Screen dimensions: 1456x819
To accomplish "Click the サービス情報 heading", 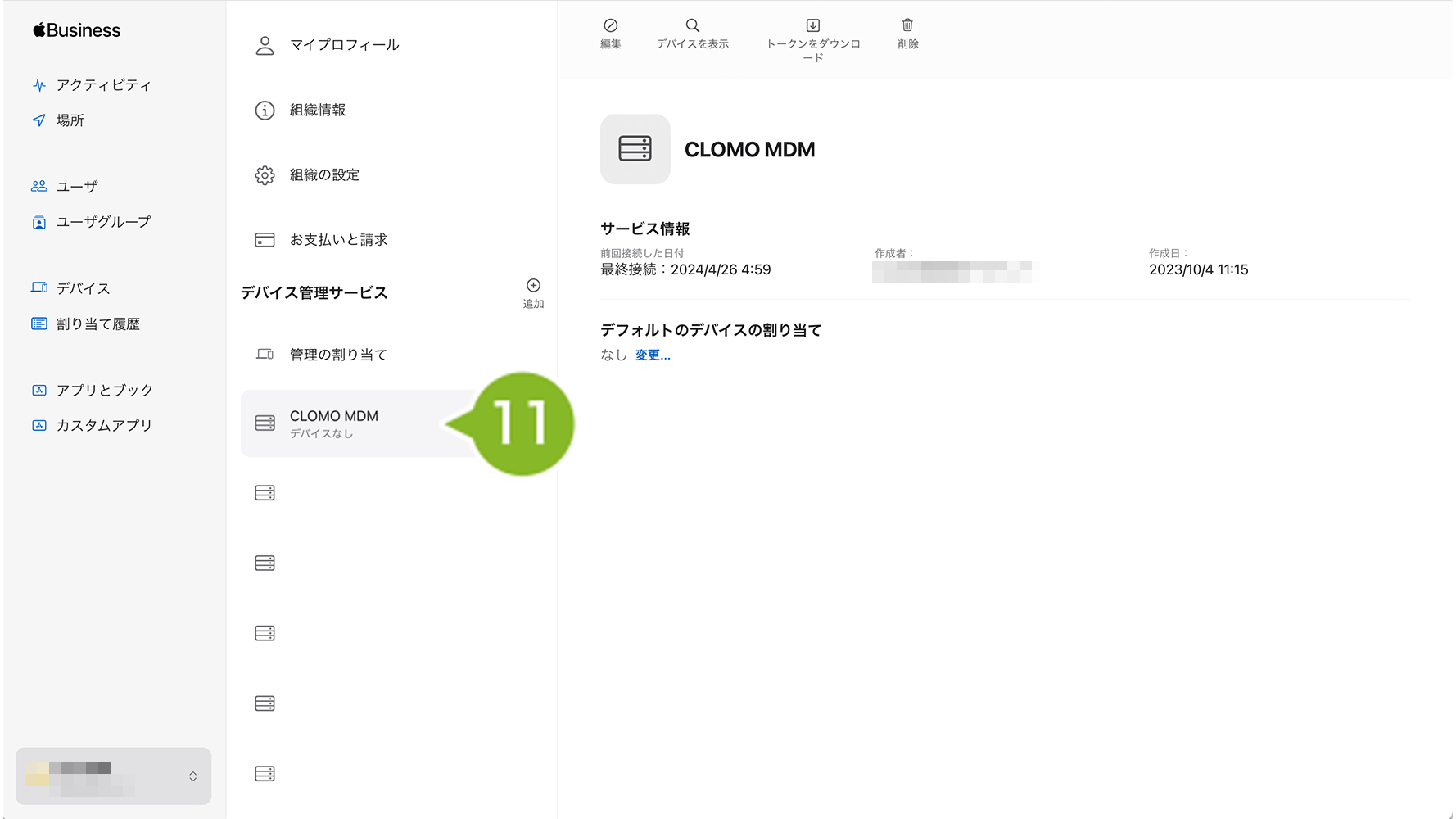I will (x=645, y=229).
